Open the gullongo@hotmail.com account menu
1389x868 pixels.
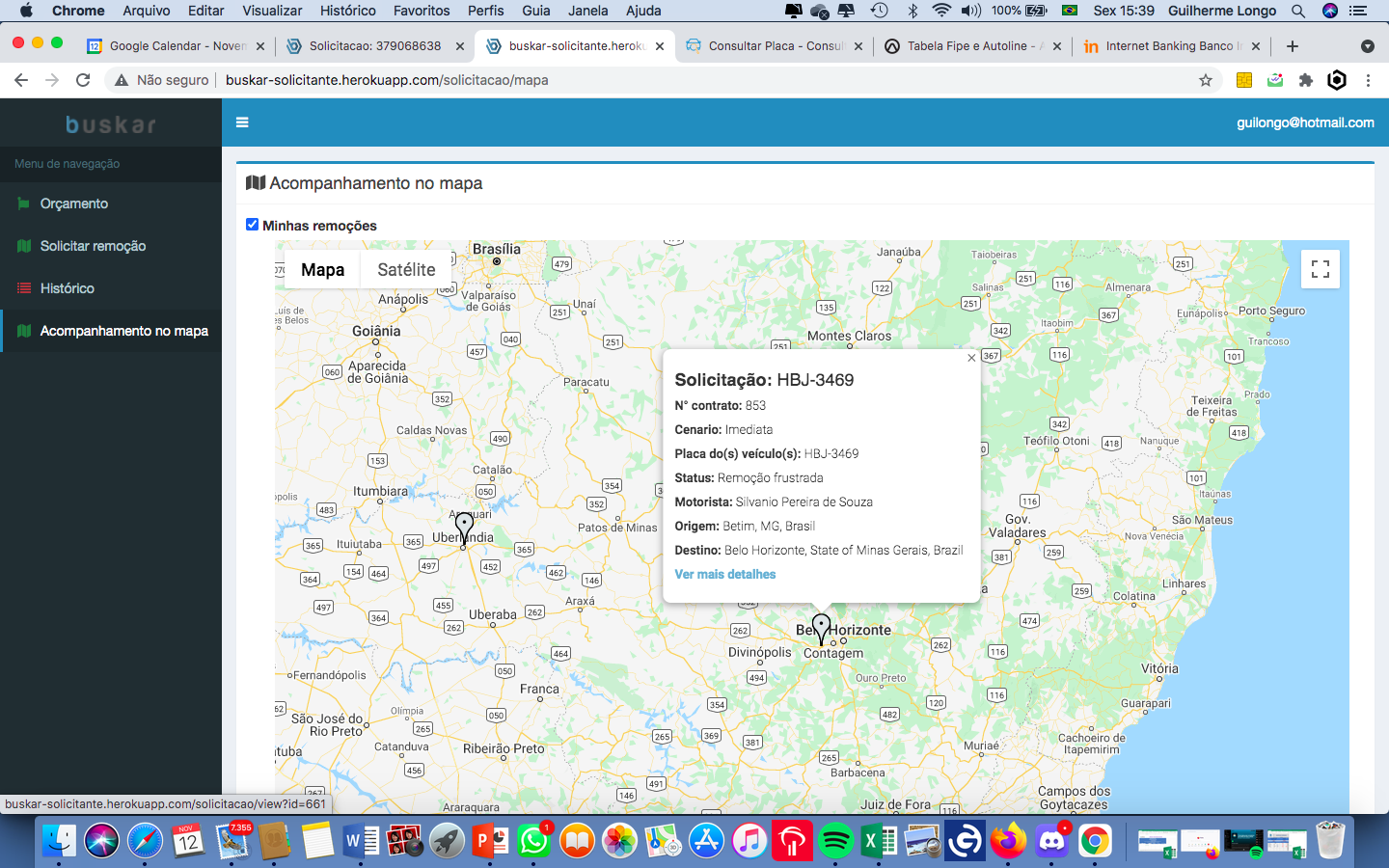[1305, 122]
